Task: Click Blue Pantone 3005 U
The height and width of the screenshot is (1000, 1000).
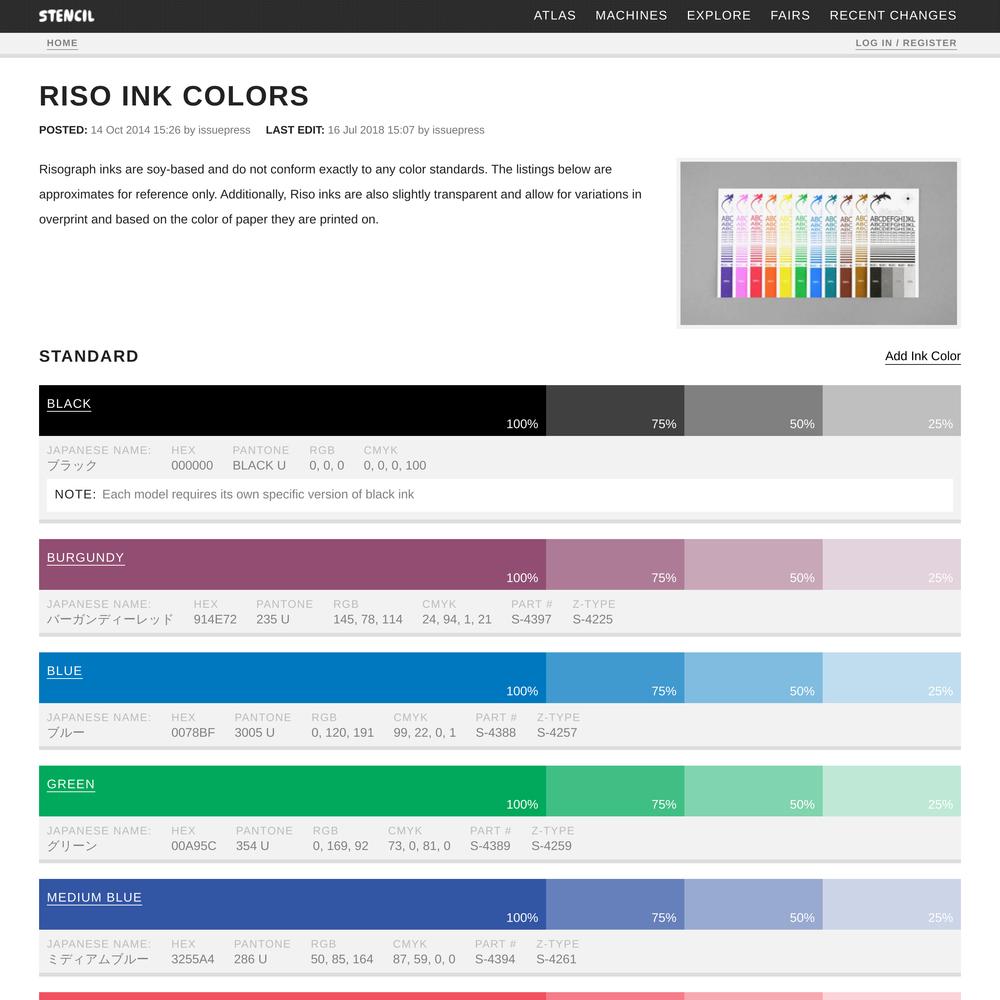Action: [x=254, y=733]
